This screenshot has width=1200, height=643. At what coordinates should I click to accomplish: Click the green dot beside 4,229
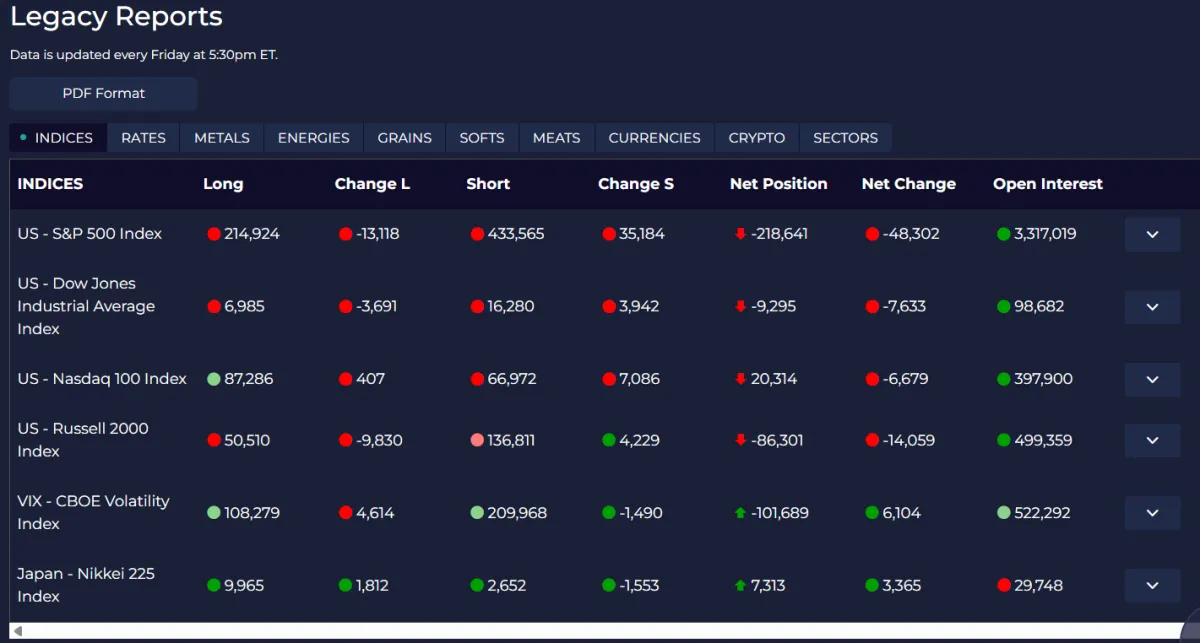609,440
